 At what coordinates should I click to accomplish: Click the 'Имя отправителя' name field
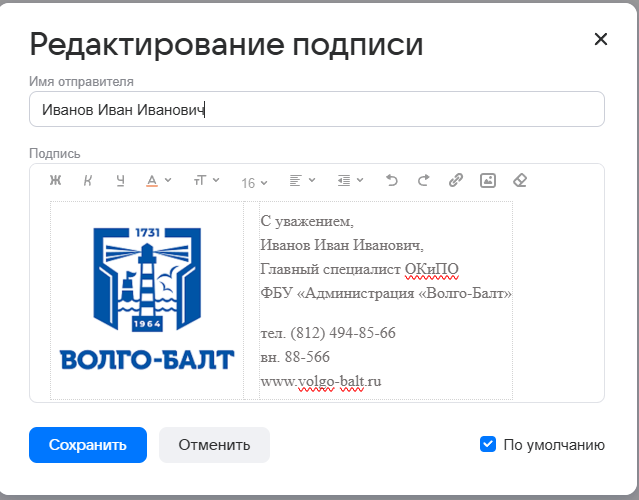316,110
